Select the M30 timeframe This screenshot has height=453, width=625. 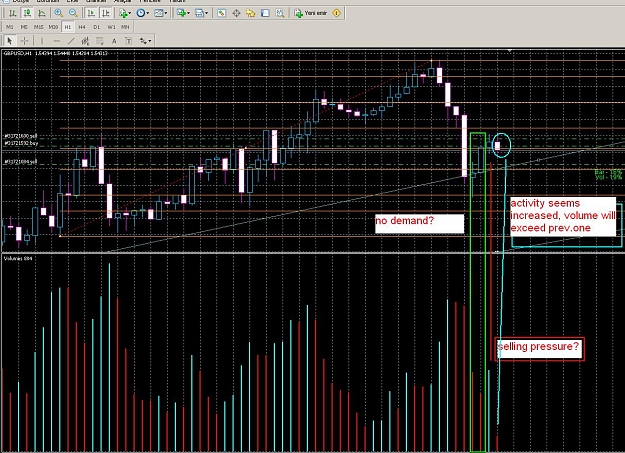tap(53, 27)
